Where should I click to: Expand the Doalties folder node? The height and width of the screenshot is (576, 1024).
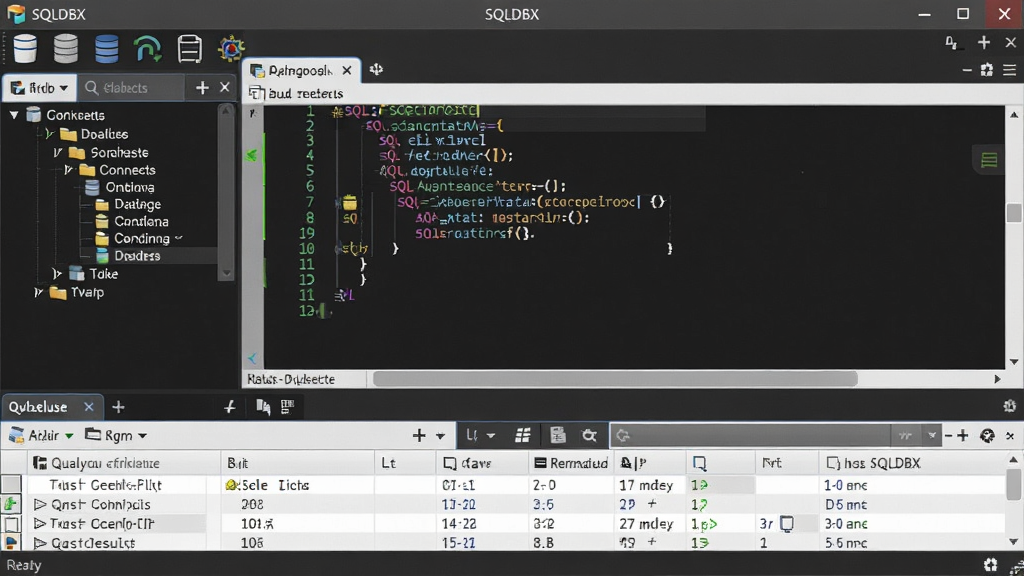point(49,134)
